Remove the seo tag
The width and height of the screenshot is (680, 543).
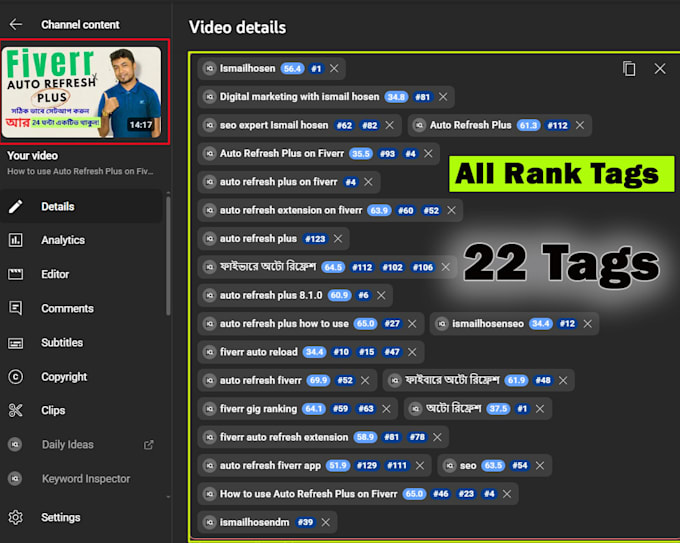click(540, 465)
